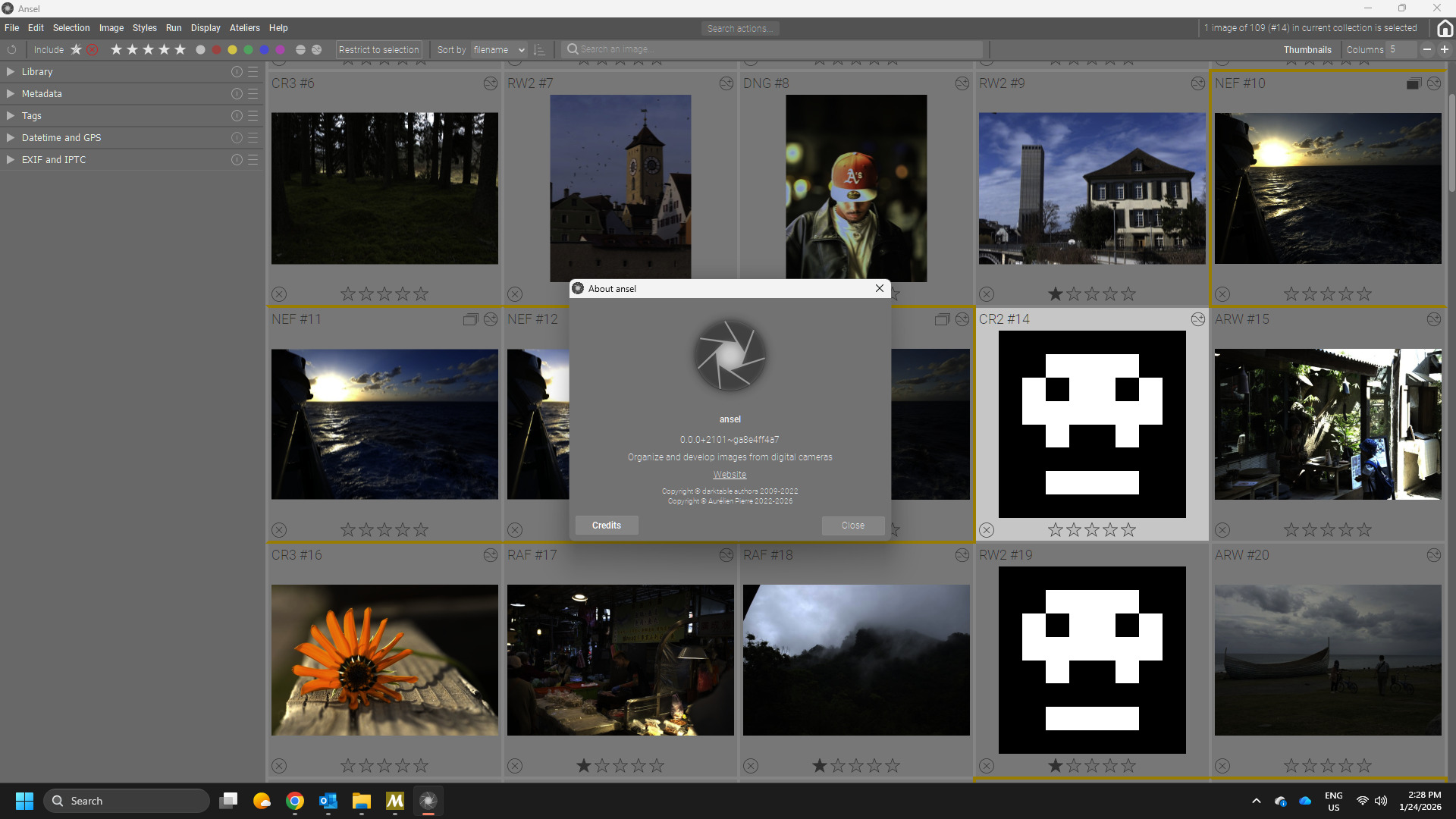
Task: Click the altered-history icon on NEF #10
Action: tap(1434, 83)
